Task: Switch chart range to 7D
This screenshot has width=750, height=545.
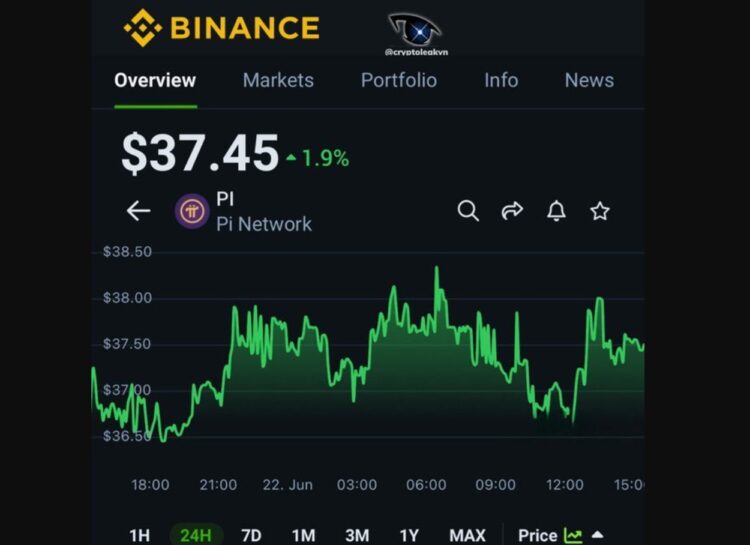Action: coord(251,535)
